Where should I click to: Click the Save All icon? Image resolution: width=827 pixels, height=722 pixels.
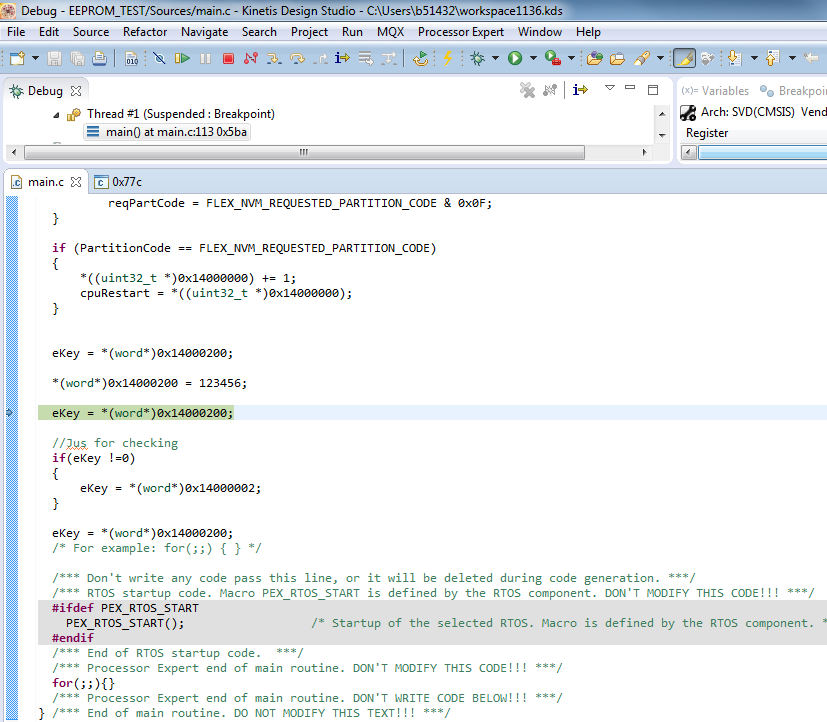(x=78, y=58)
